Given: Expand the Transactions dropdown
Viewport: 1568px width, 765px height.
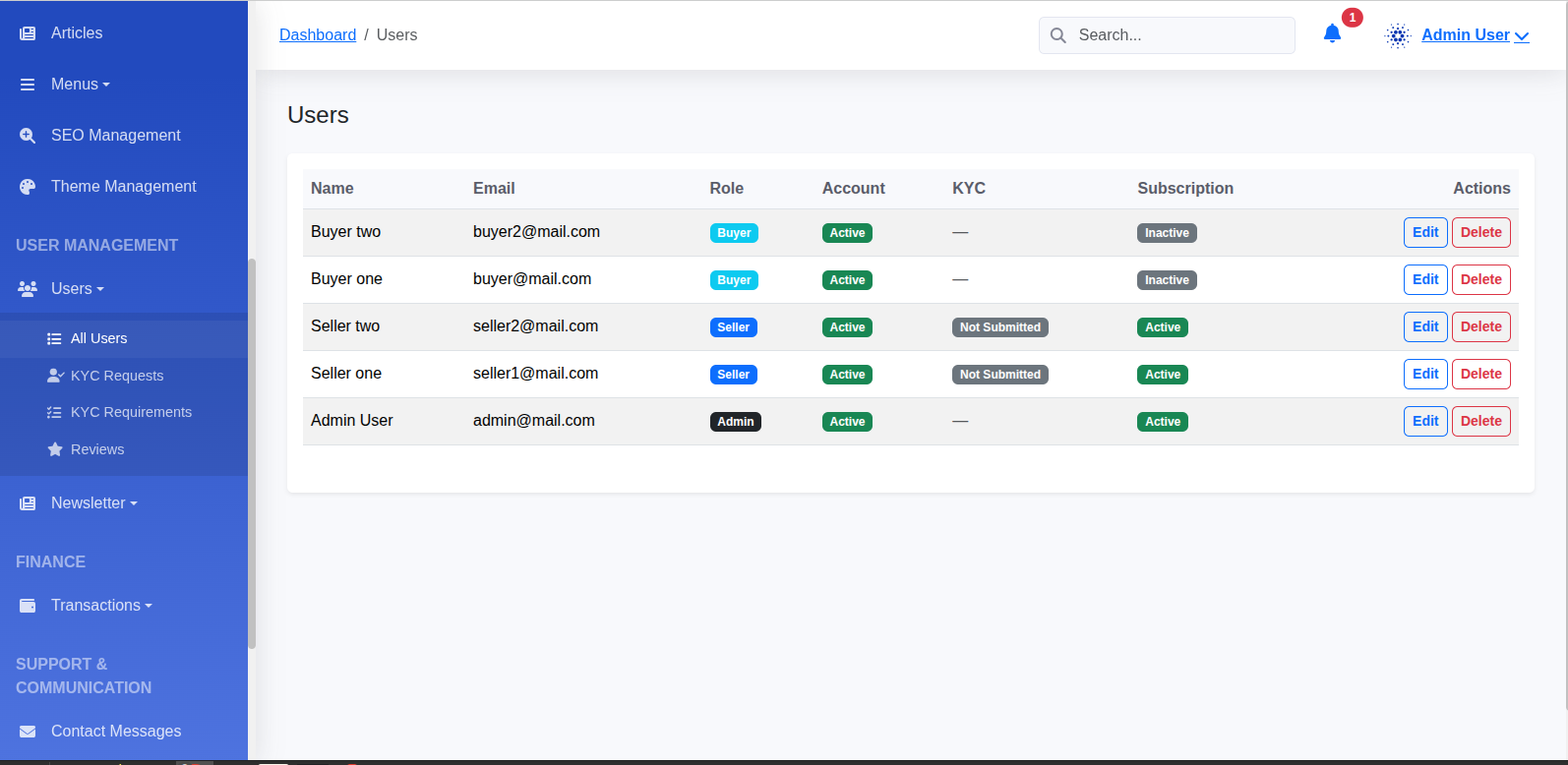Looking at the screenshot, I should (149, 606).
